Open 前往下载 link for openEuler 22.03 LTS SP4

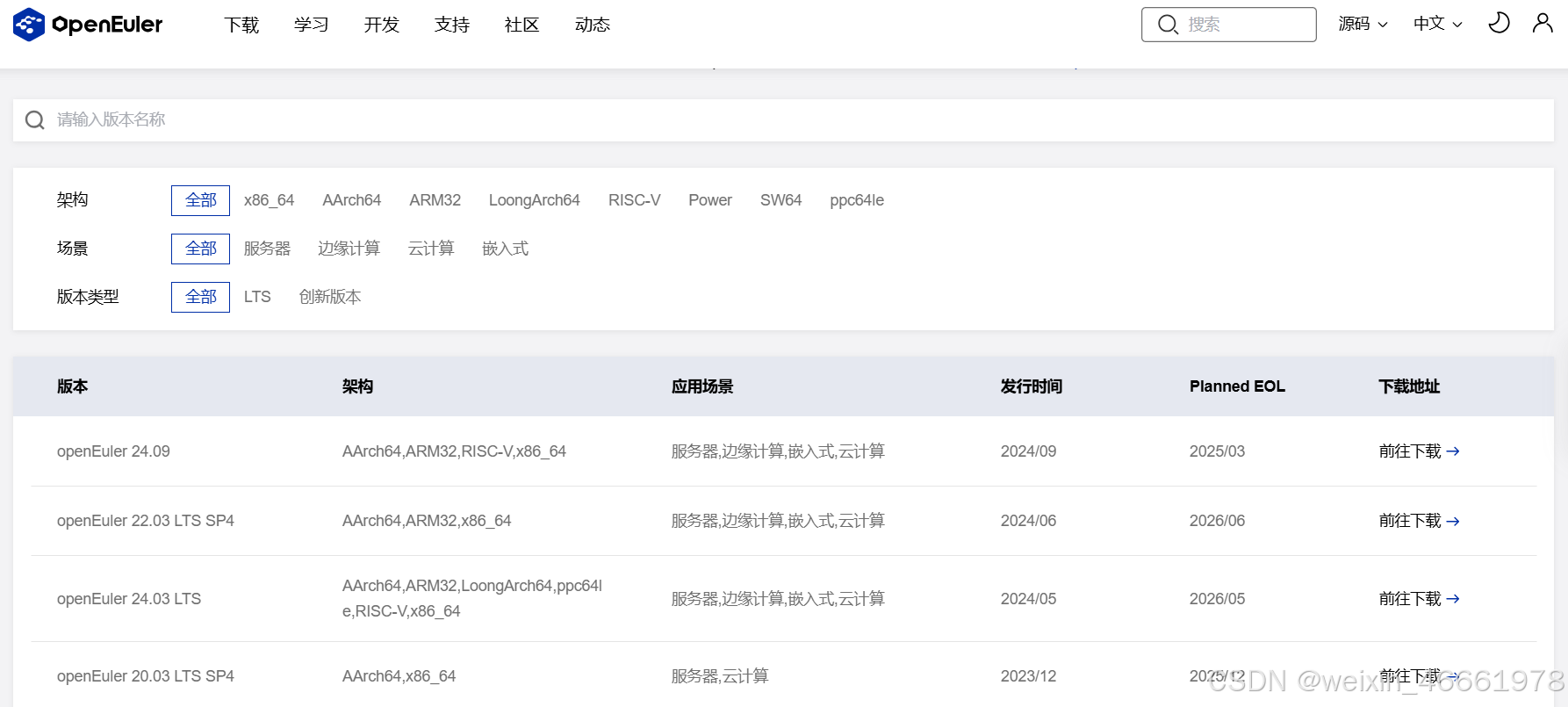coord(1419,521)
